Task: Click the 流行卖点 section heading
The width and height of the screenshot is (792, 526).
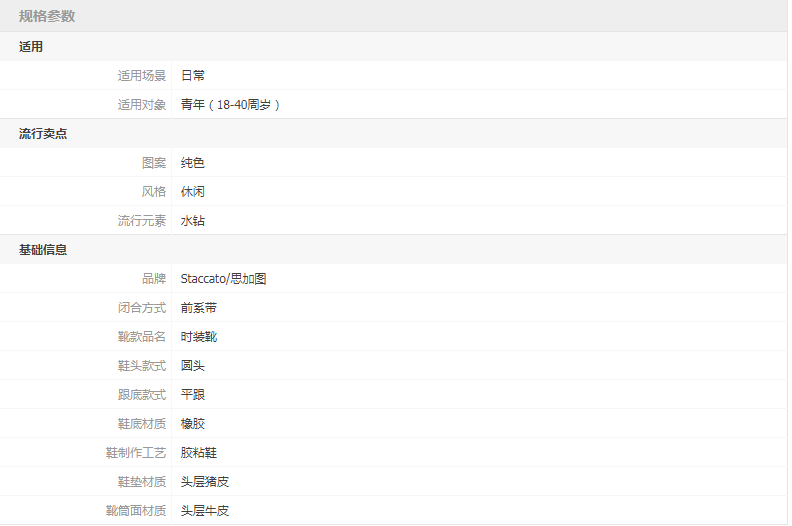Action: pyautogui.click(x=43, y=134)
